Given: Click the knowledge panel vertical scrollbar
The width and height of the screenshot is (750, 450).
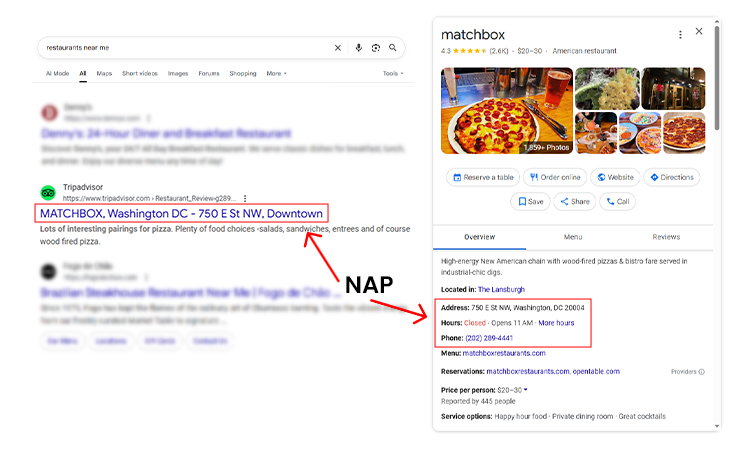Looking at the screenshot, I should [717, 77].
